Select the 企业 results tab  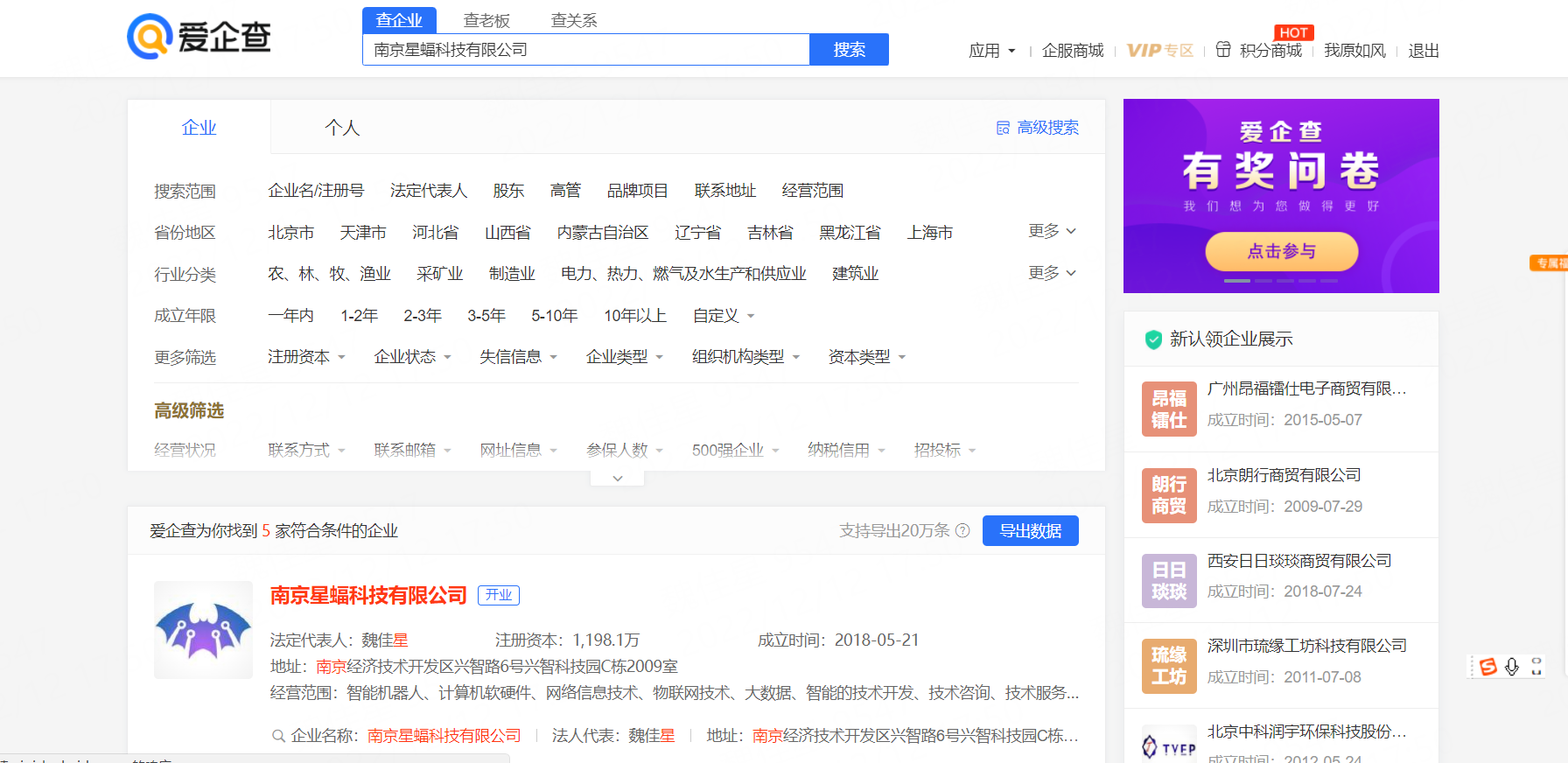[x=199, y=128]
